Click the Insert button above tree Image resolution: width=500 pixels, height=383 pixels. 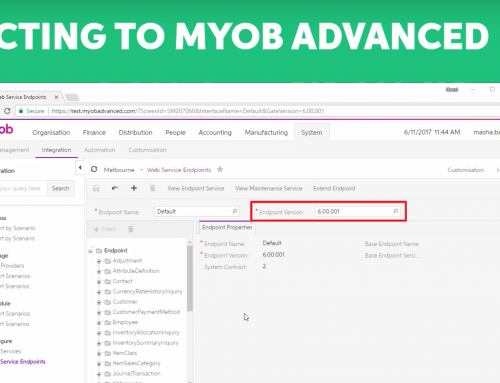click(x=105, y=229)
